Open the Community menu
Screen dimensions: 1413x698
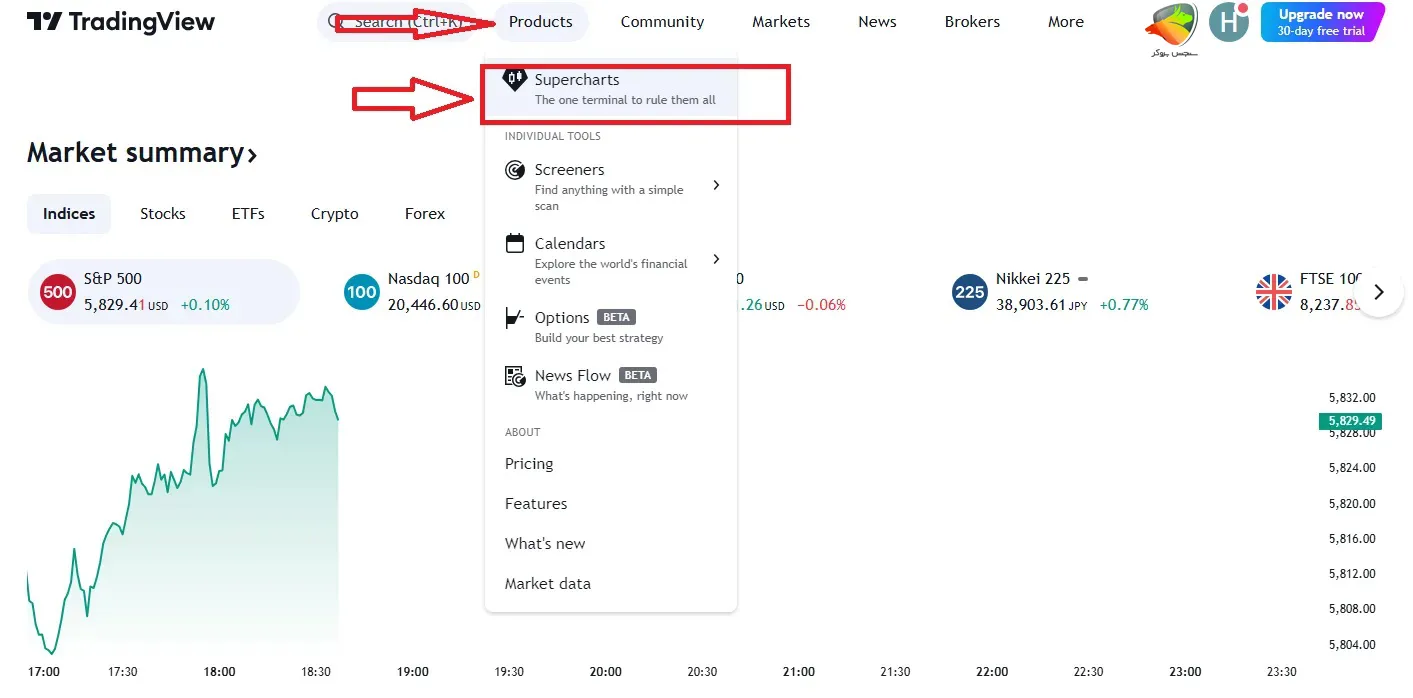(662, 22)
